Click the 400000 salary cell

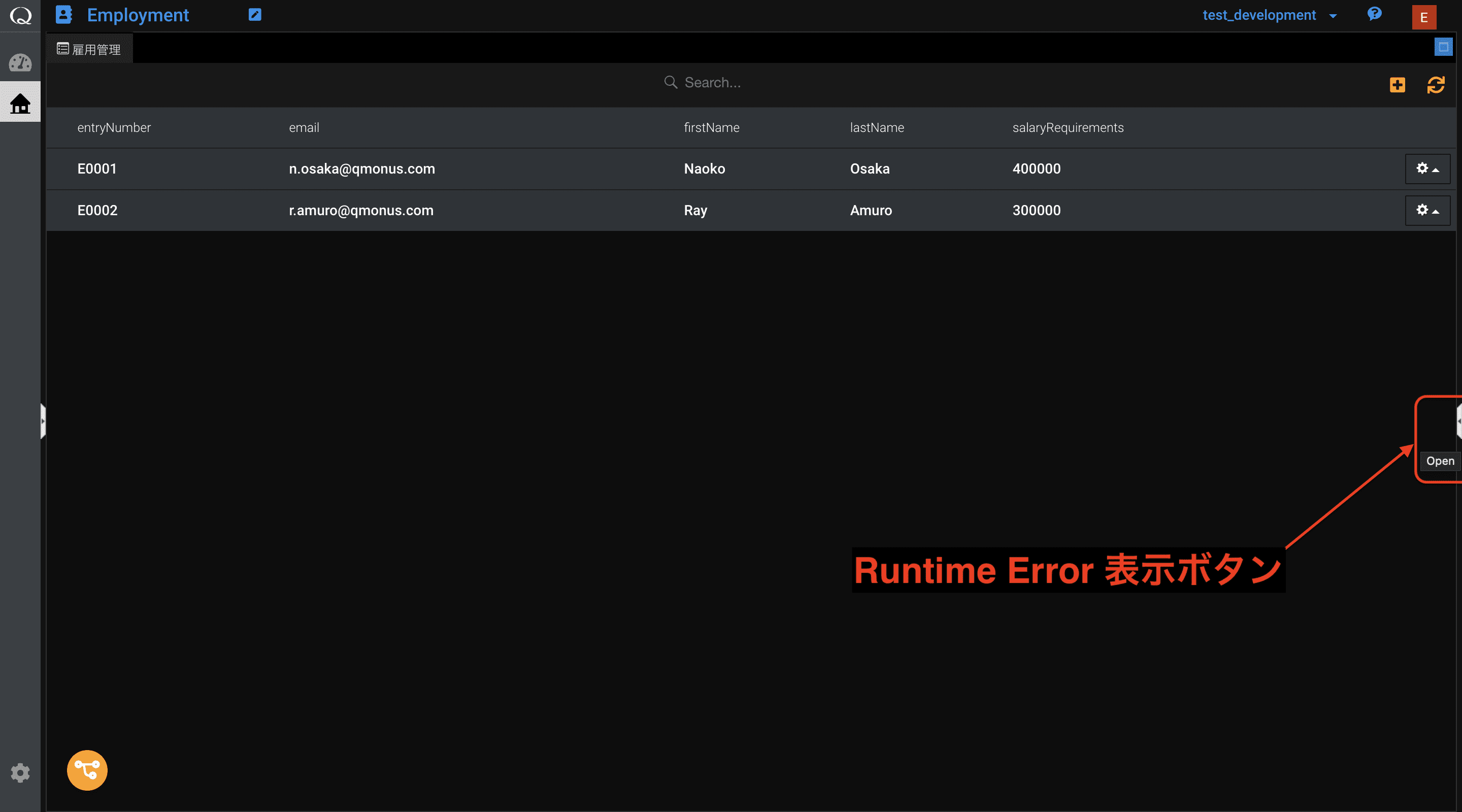point(1036,168)
